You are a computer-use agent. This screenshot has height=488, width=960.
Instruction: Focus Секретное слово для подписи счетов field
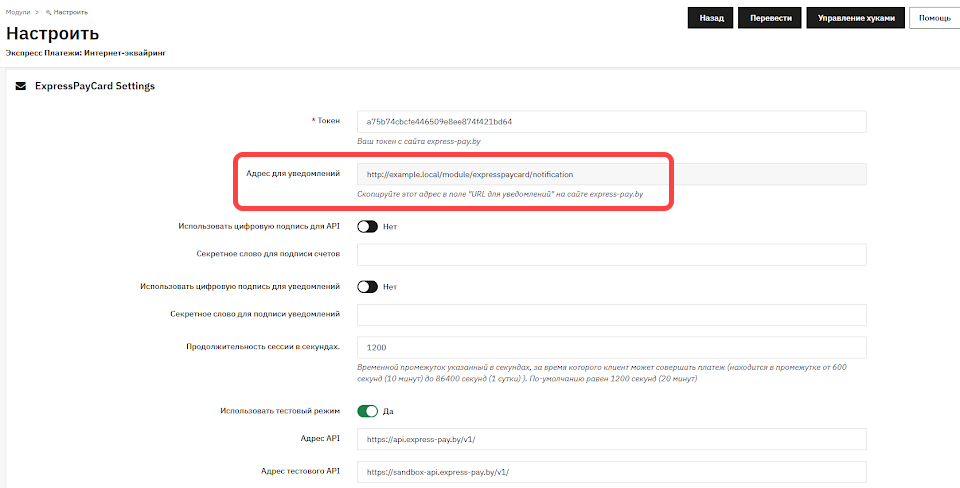[x=612, y=255]
